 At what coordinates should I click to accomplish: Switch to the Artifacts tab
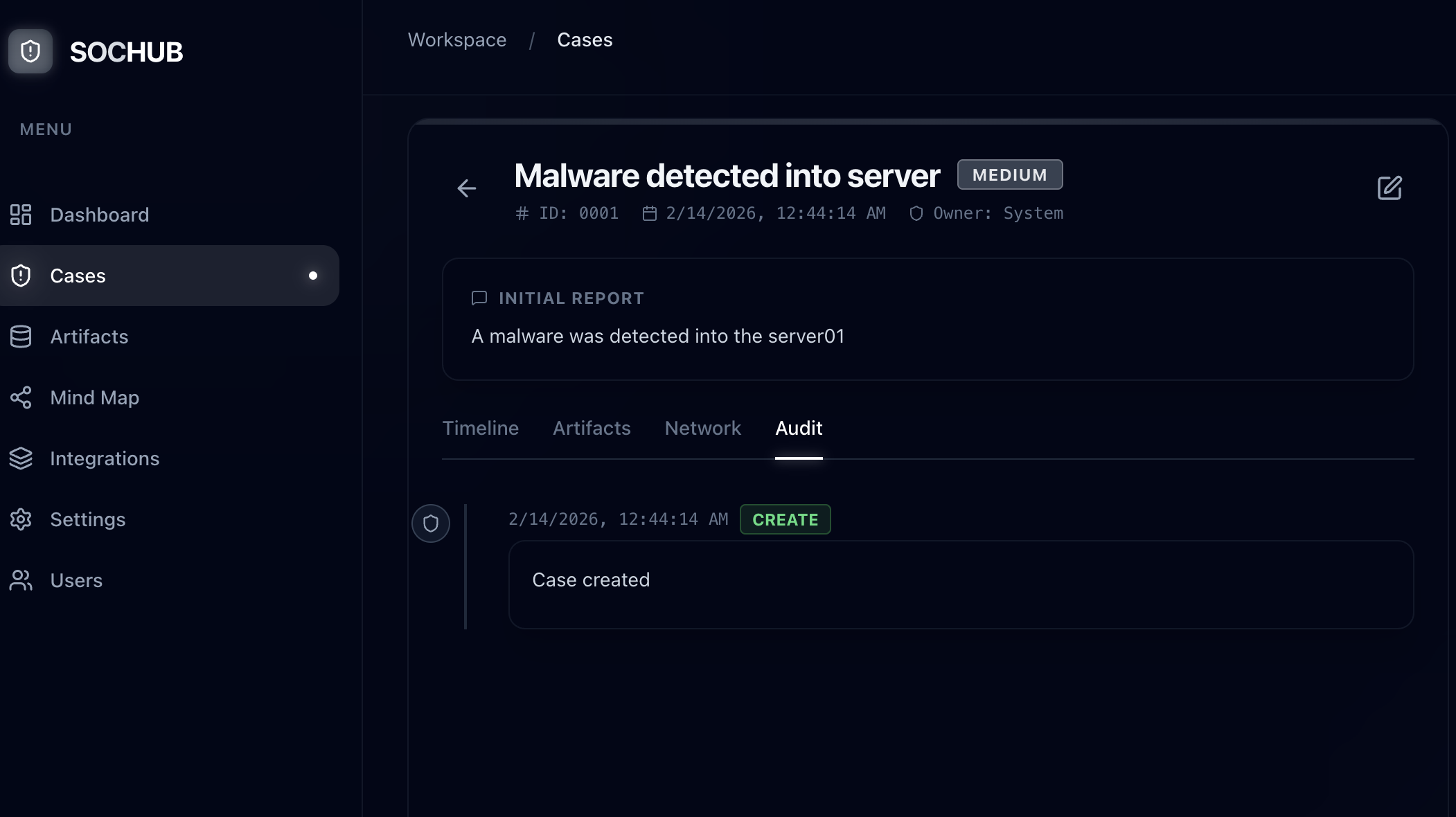coord(591,428)
